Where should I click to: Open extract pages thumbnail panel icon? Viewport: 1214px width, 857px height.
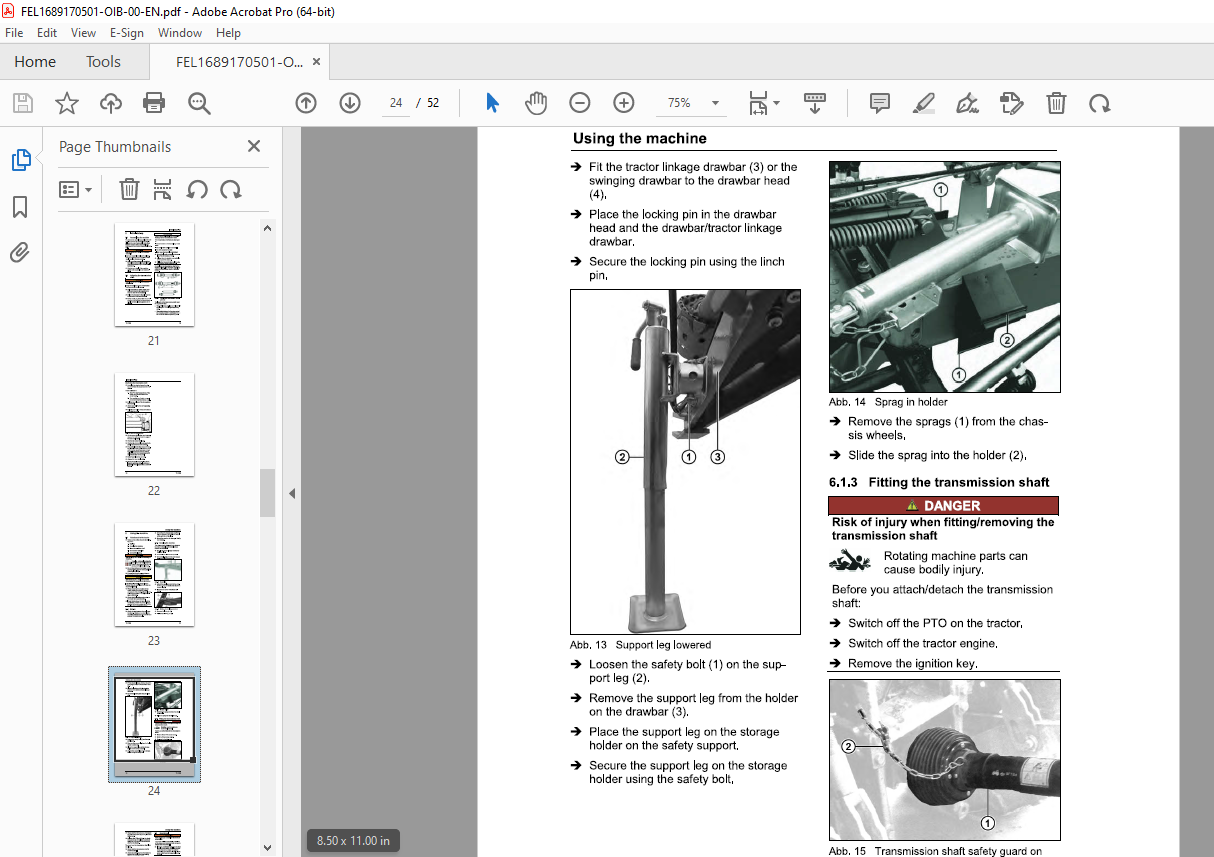point(163,189)
